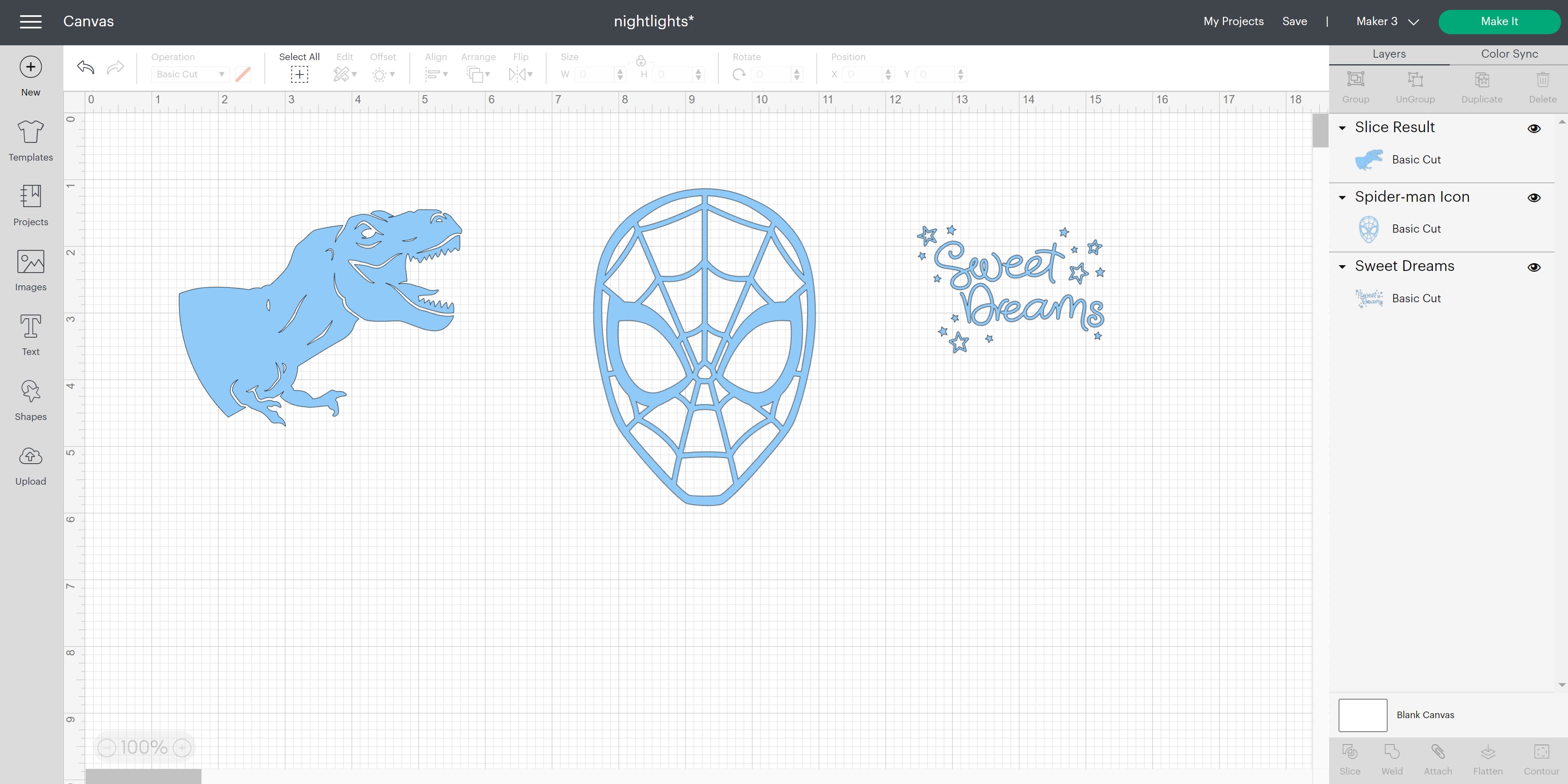Click the Blank Canvas color swatch
The width and height of the screenshot is (1568, 784).
[x=1362, y=714]
